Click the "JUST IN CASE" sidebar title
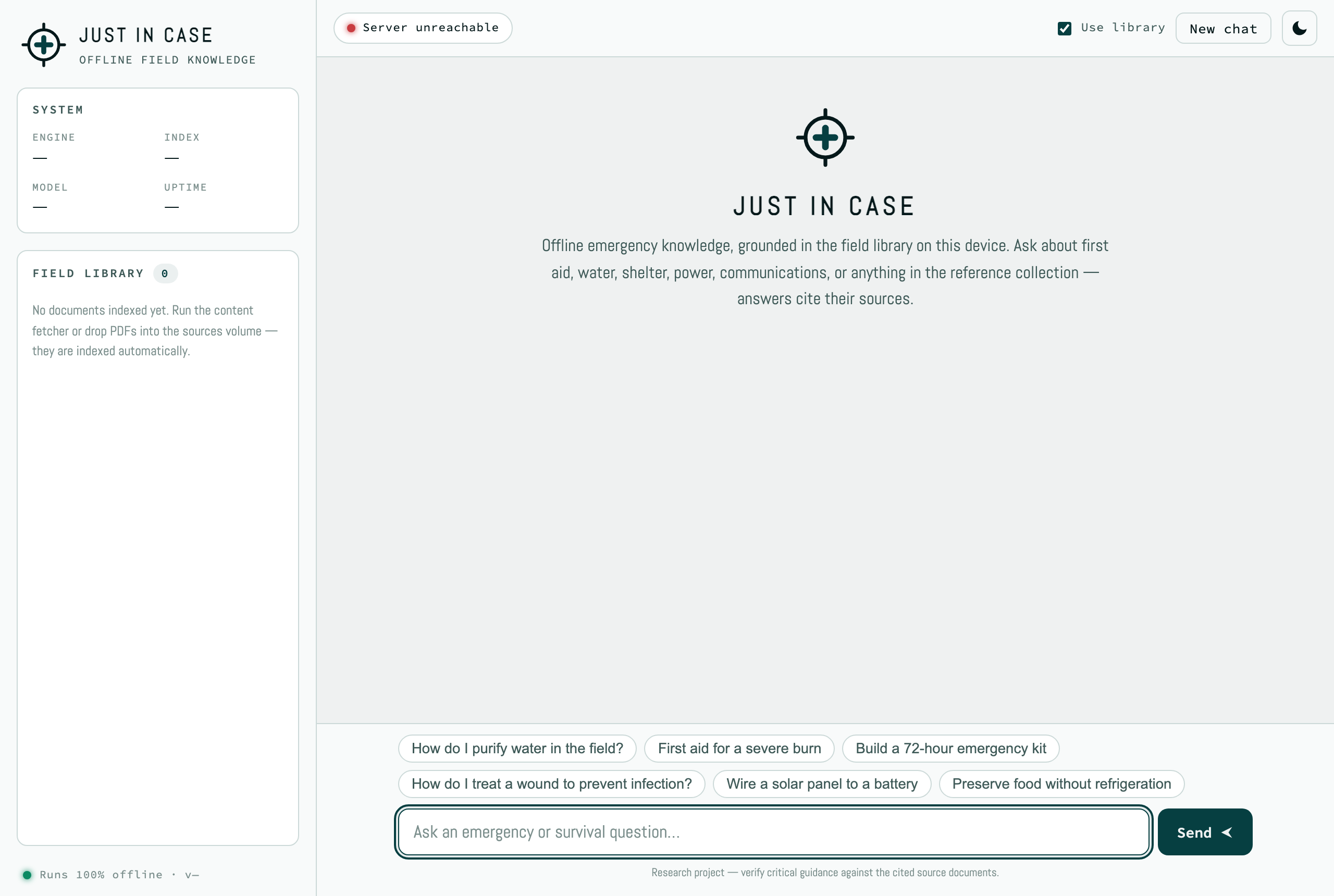 (x=146, y=35)
